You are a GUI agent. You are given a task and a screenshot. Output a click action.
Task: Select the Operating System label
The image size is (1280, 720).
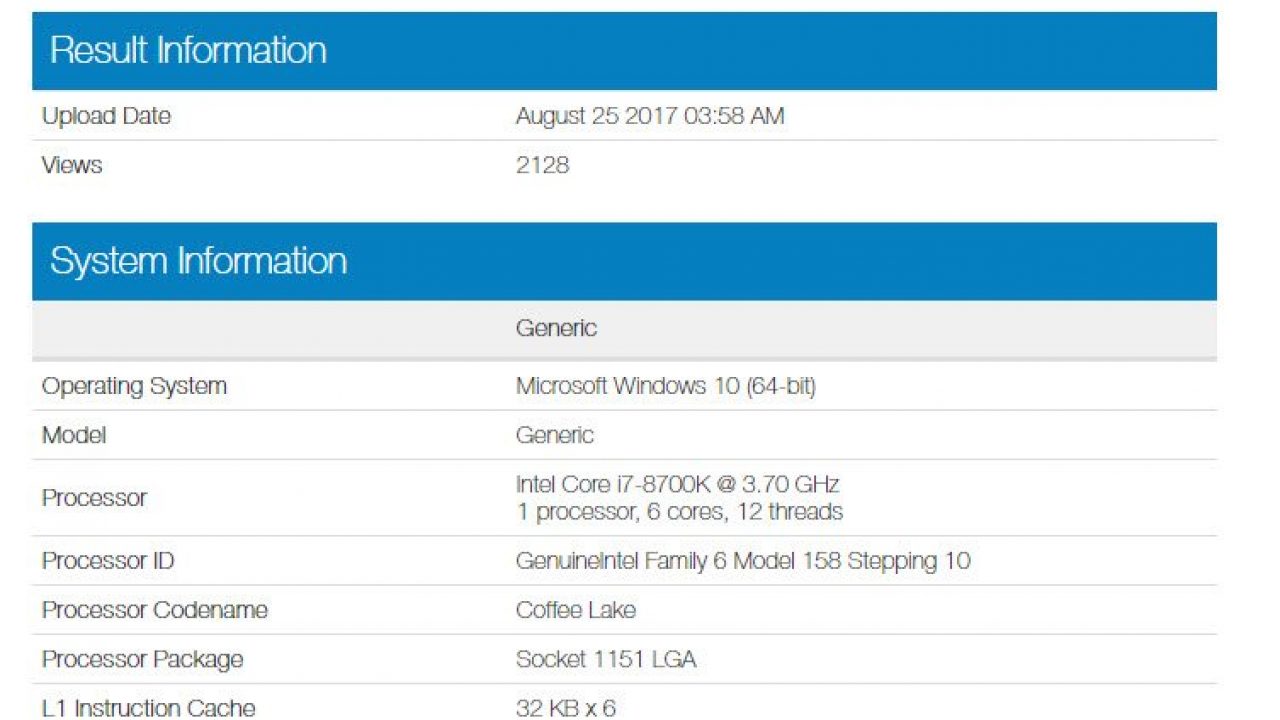tap(134, 386)
